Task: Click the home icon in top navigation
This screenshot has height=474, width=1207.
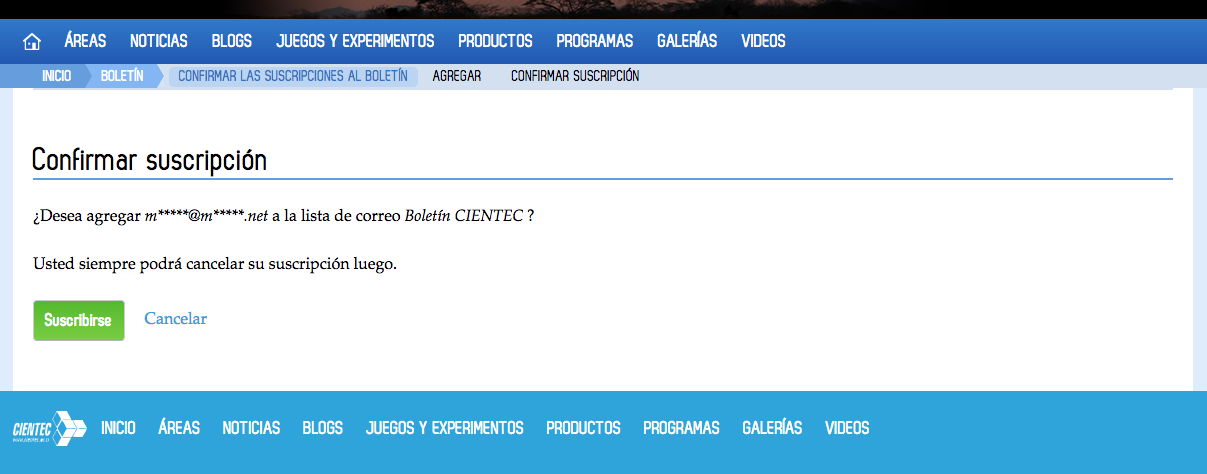Action: pos(32,42)
